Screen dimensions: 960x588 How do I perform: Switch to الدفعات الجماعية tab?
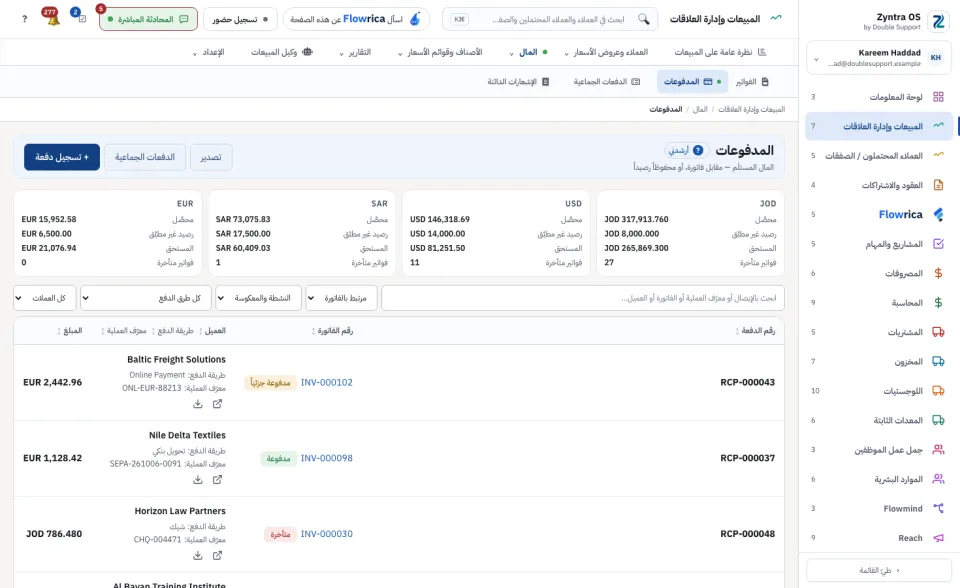pyautogui.click(x=607, y=81)
